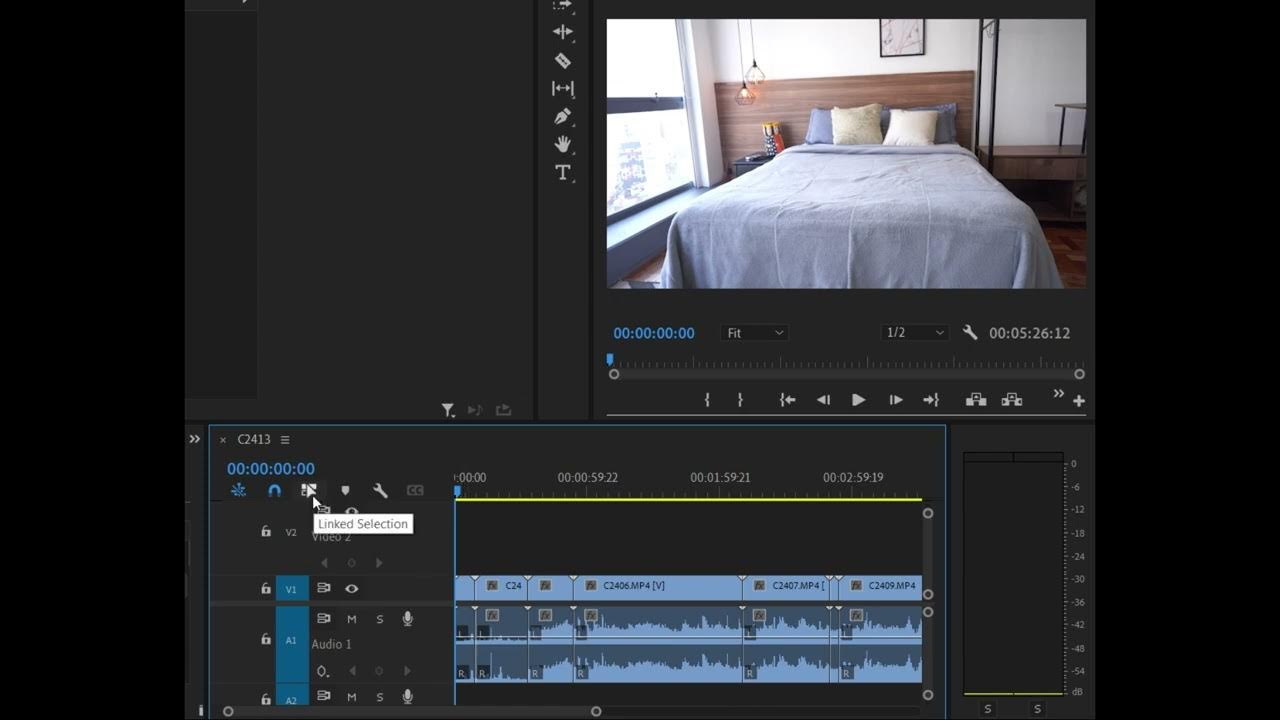Solo right channel in audio meters

pos(1037,709)
